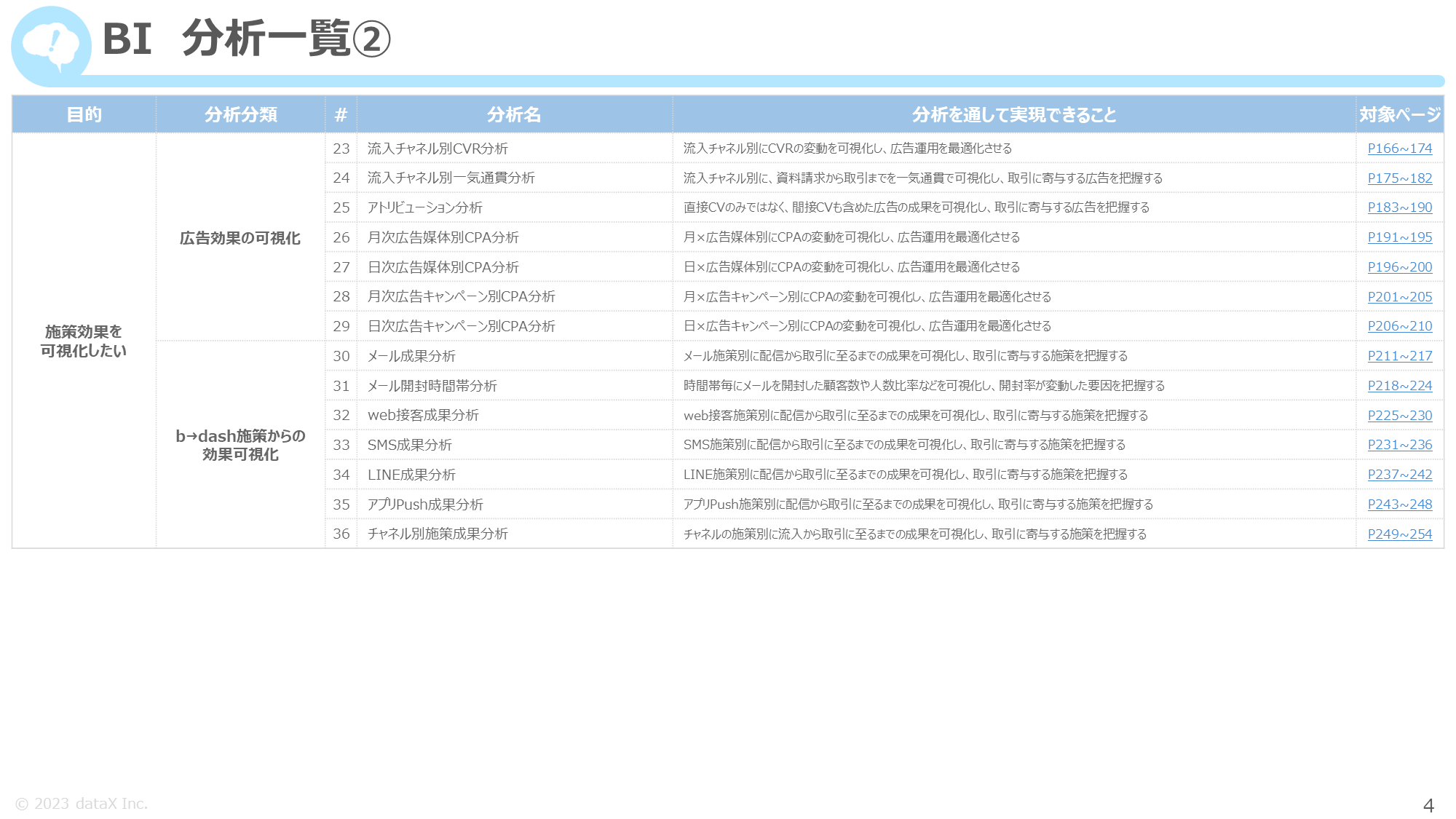The image size is (1456, 819).
Task: Click 月次広告キャンペーン別CPA分析 name
Action: (x=461, y=297)
